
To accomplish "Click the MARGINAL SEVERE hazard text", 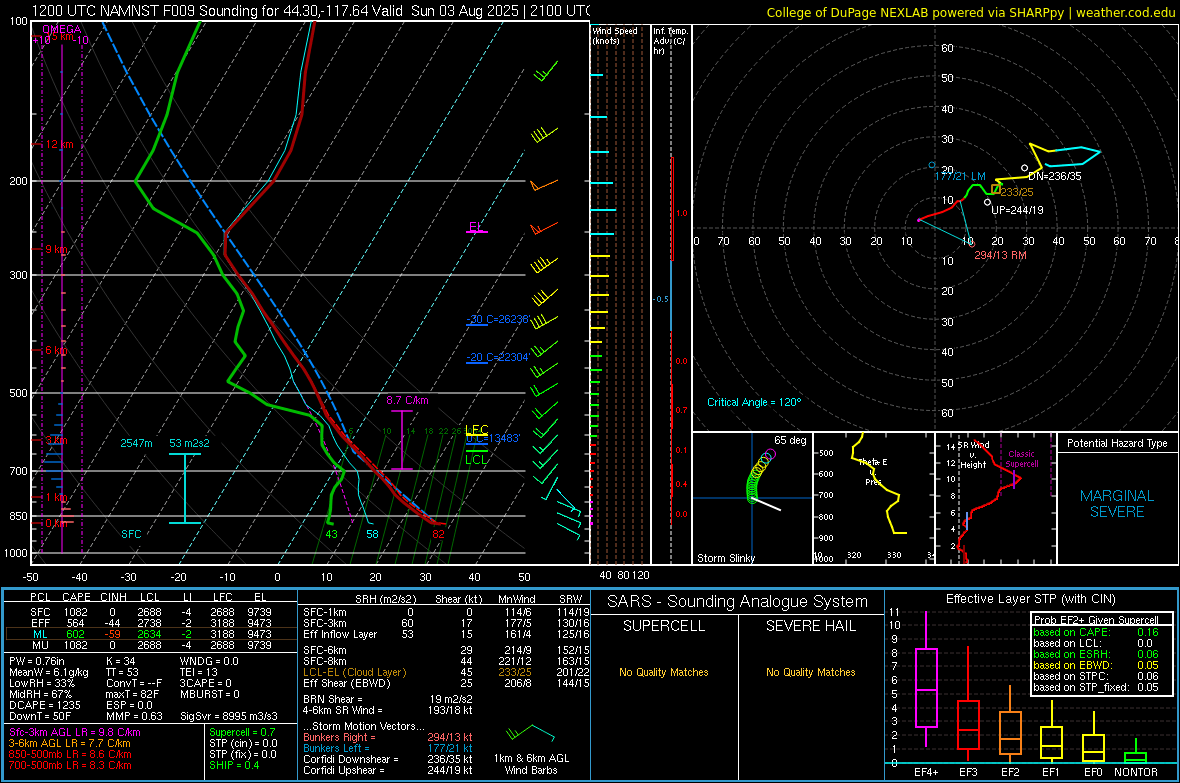I will coord(1117,504).
